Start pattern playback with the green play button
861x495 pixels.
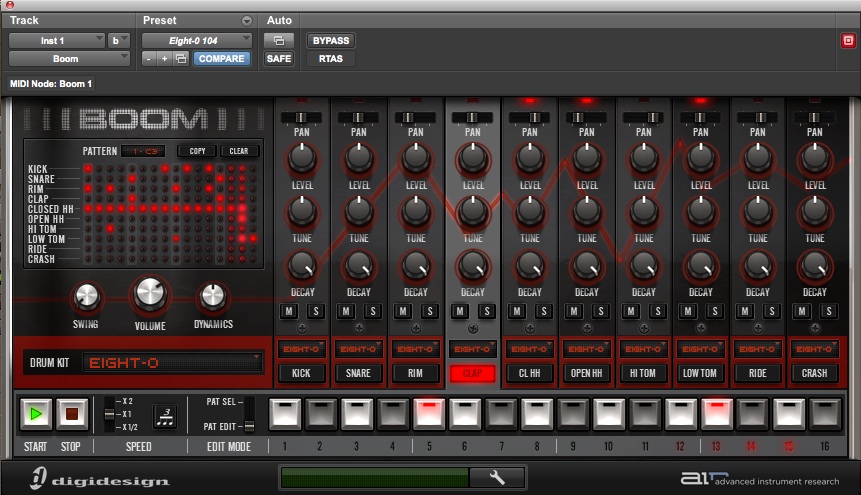click(x=36, y=414)
